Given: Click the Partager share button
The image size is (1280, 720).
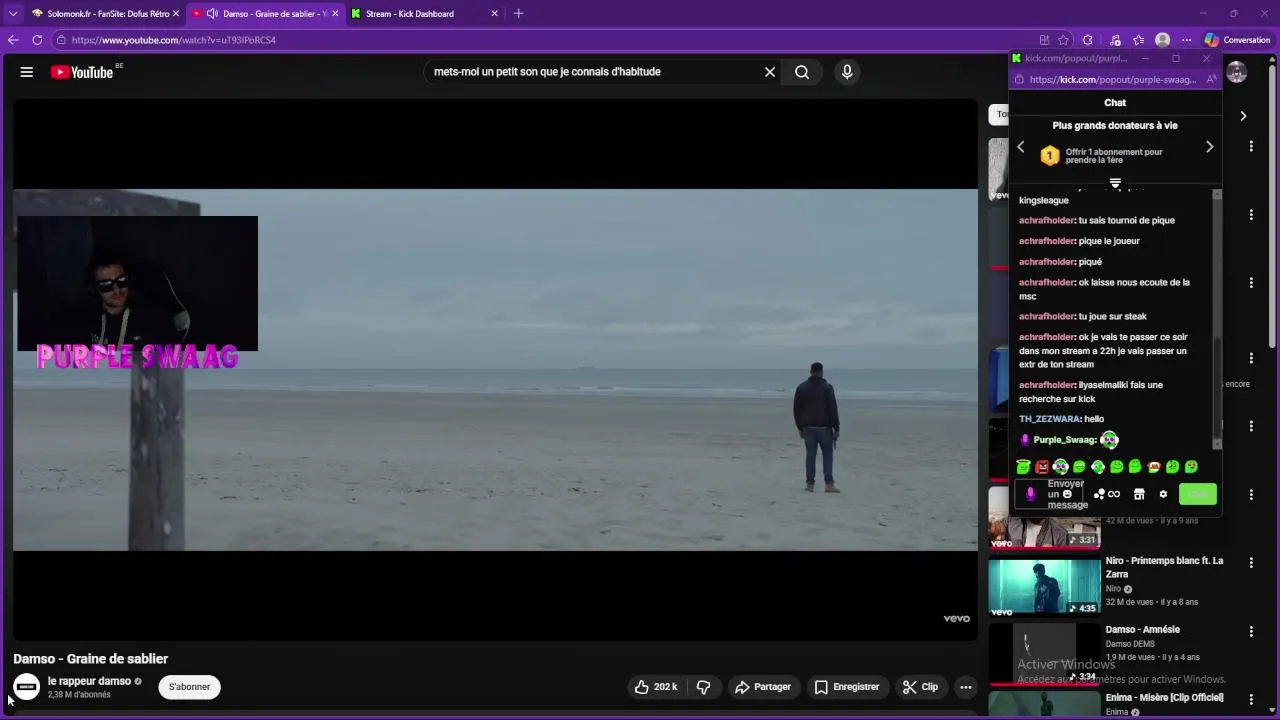Looking at the screenshot, I should tap(763, 687).
